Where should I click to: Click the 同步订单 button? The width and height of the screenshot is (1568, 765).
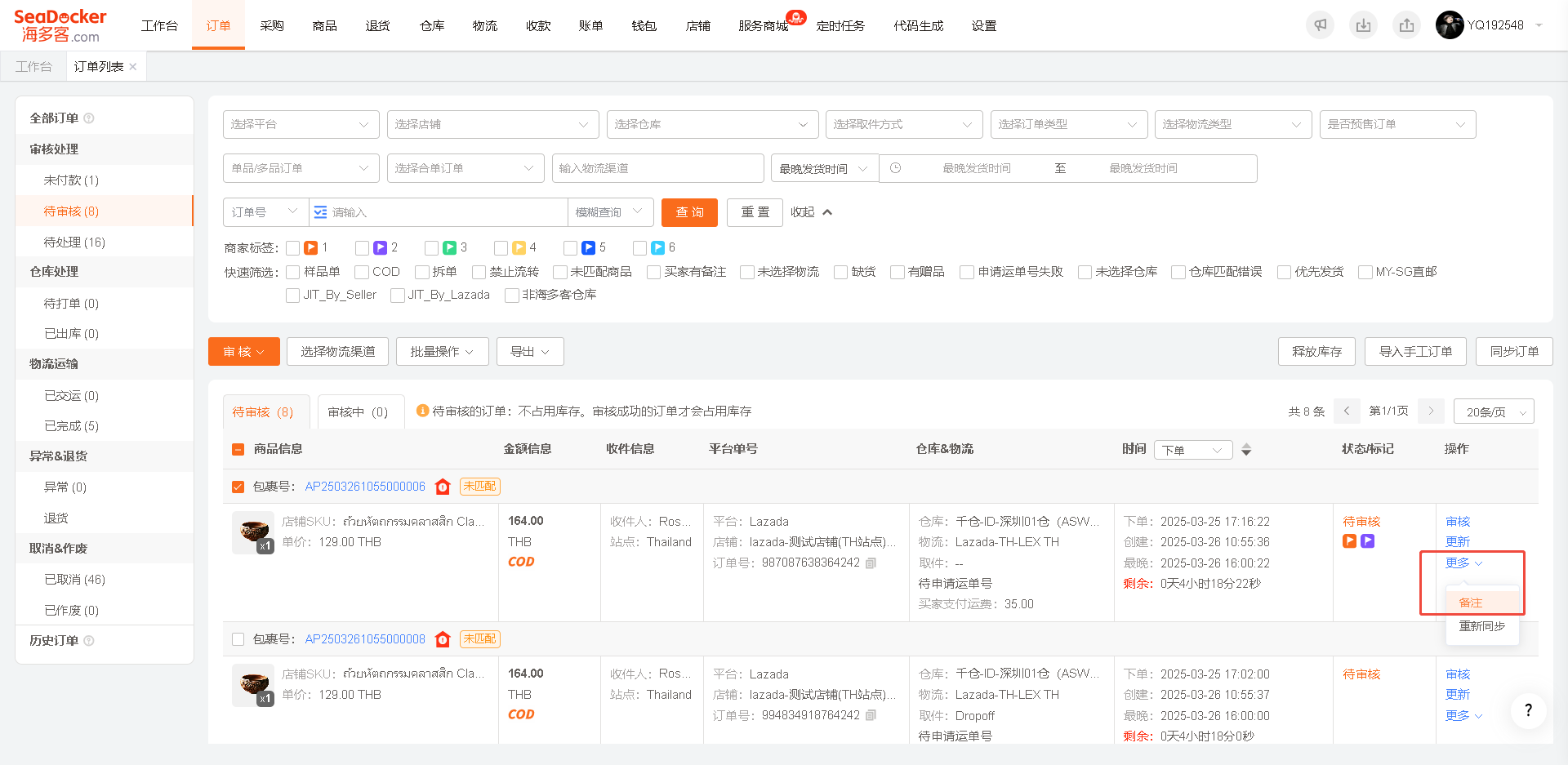pos(1514,352)
